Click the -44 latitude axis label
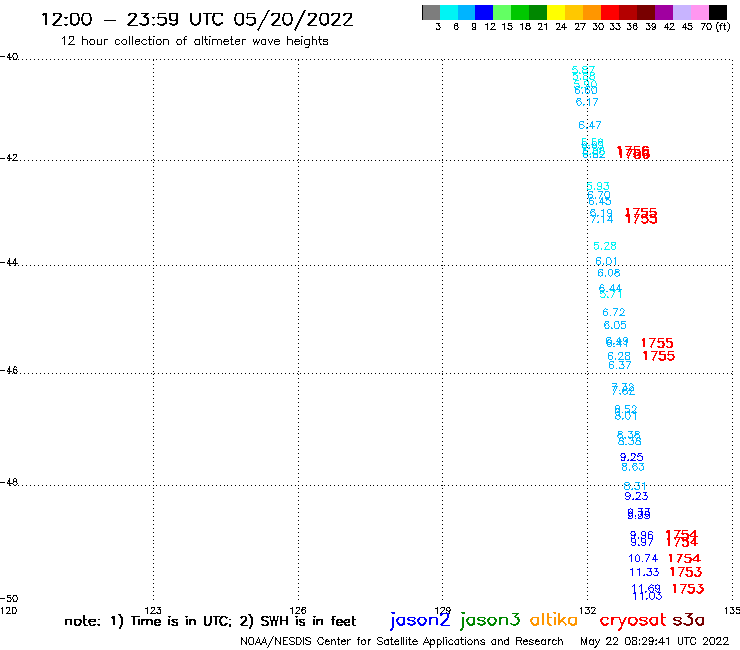This screenshot has width=740, height=650. pyautogui.click(x=9, y=262)
